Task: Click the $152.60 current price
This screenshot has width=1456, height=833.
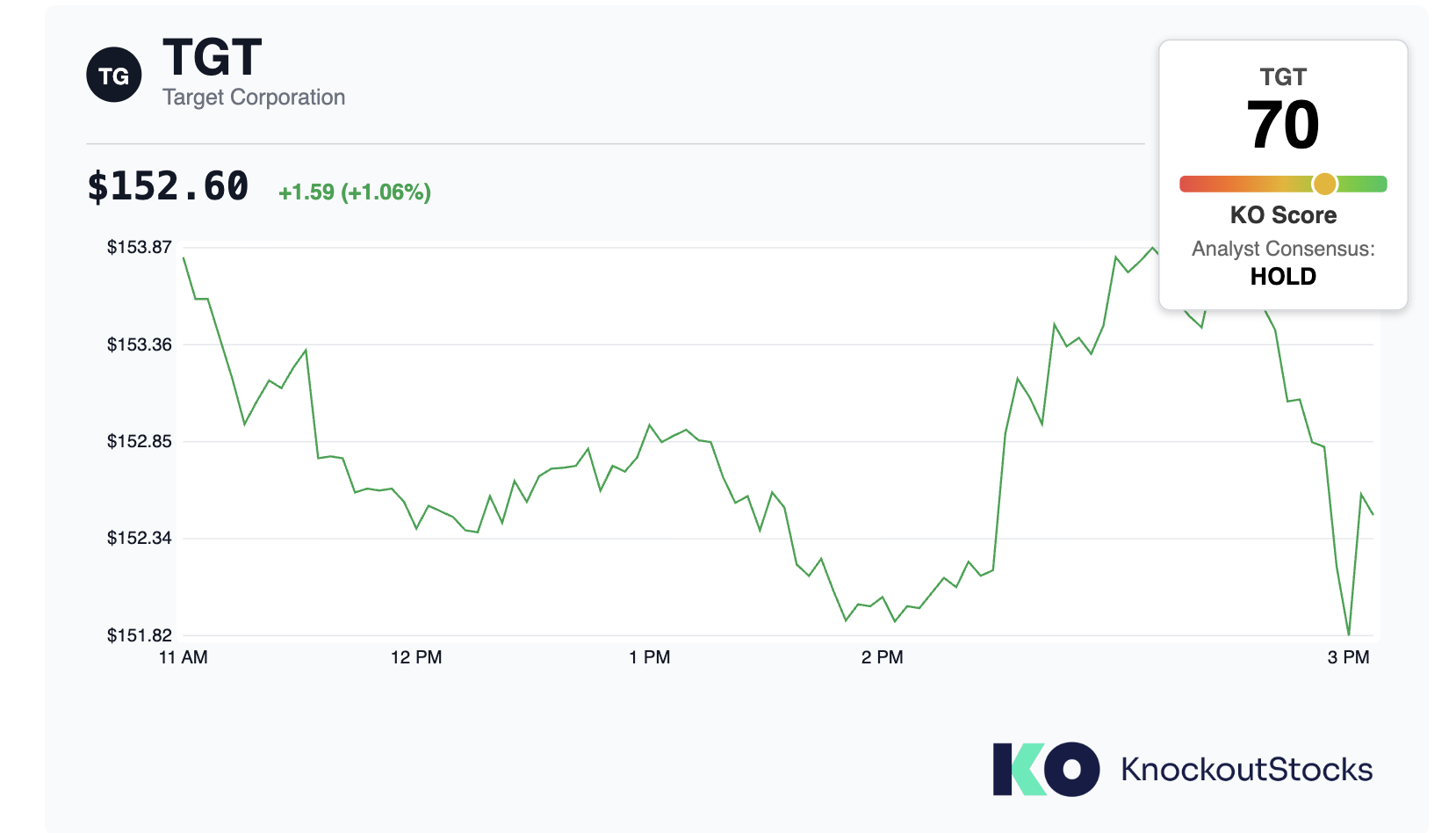Action: (168, 187)
